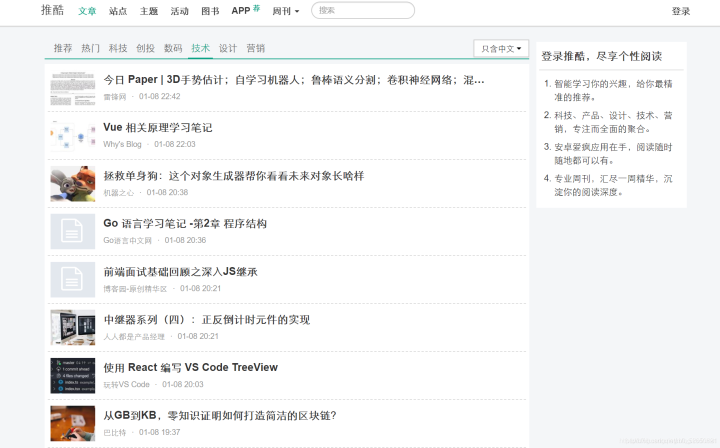Open the 巴比特 source link
This screenshot has width=720, height=448.
click(x=114, y=432)
